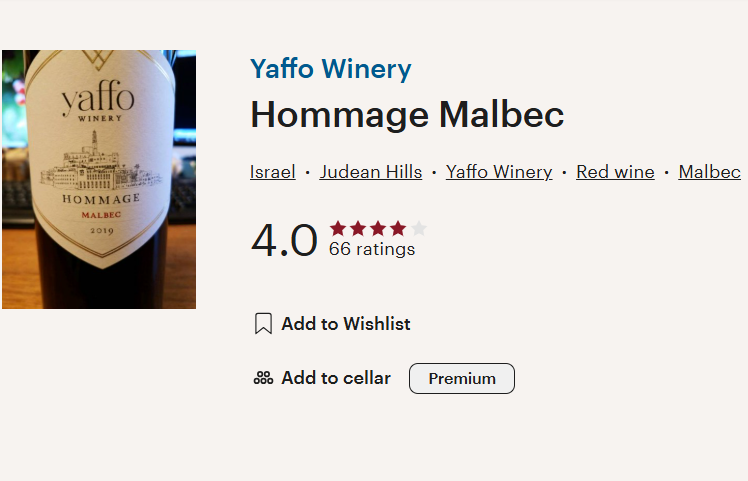Enlarge the wine bottle photo
748x481 pixels.
[x=99, y=180]
